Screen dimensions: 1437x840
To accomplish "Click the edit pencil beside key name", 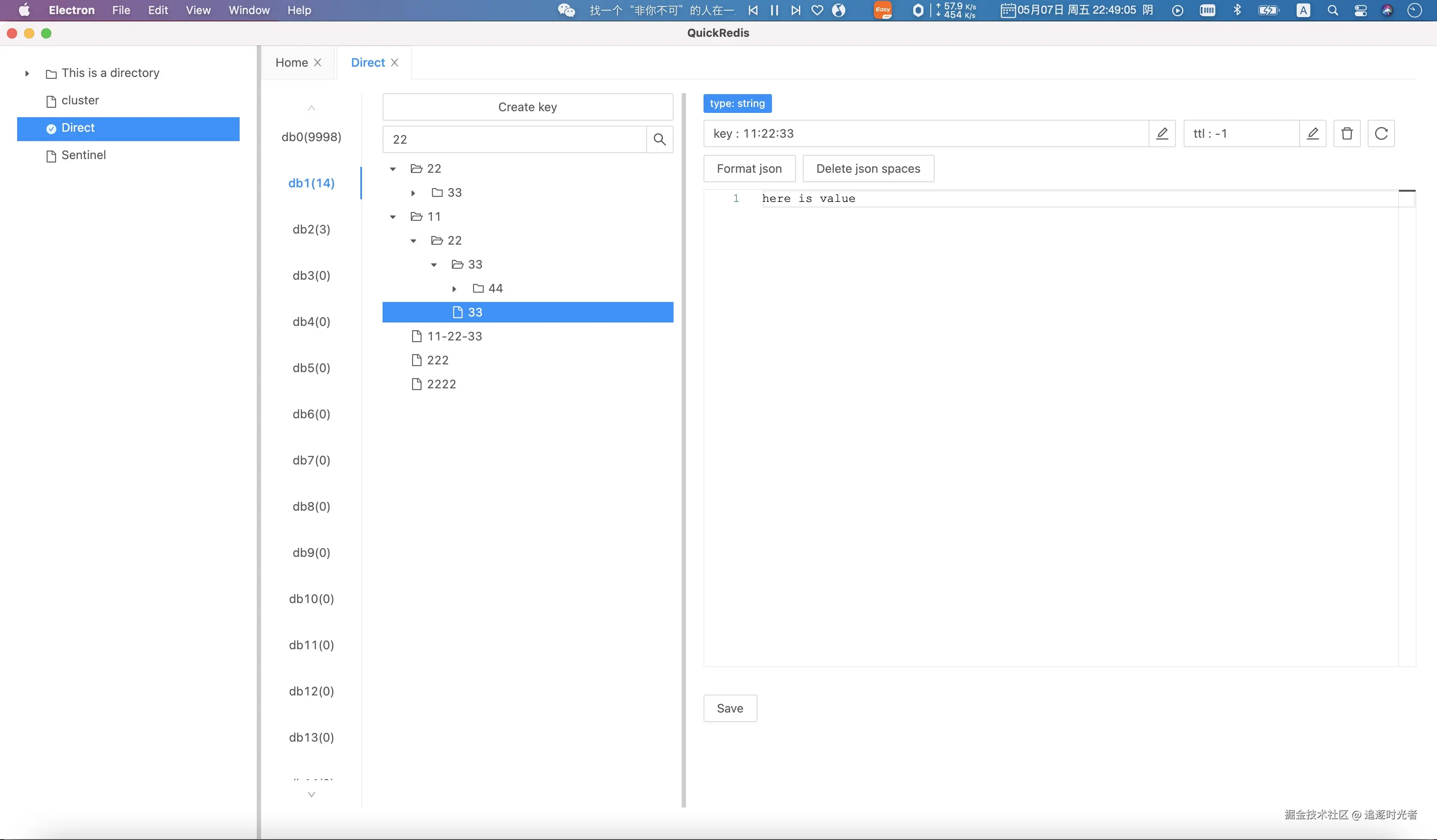I will [x=1161, y=133].
